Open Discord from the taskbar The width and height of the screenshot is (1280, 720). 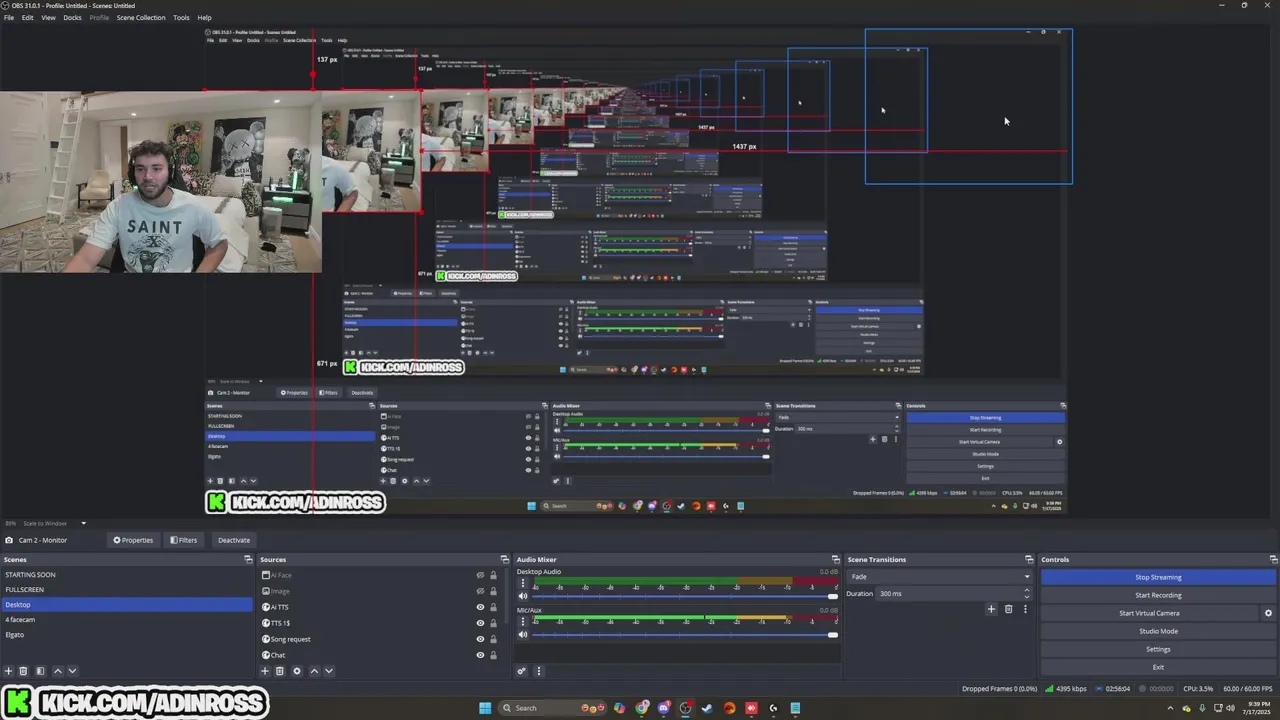pos(663,708)
